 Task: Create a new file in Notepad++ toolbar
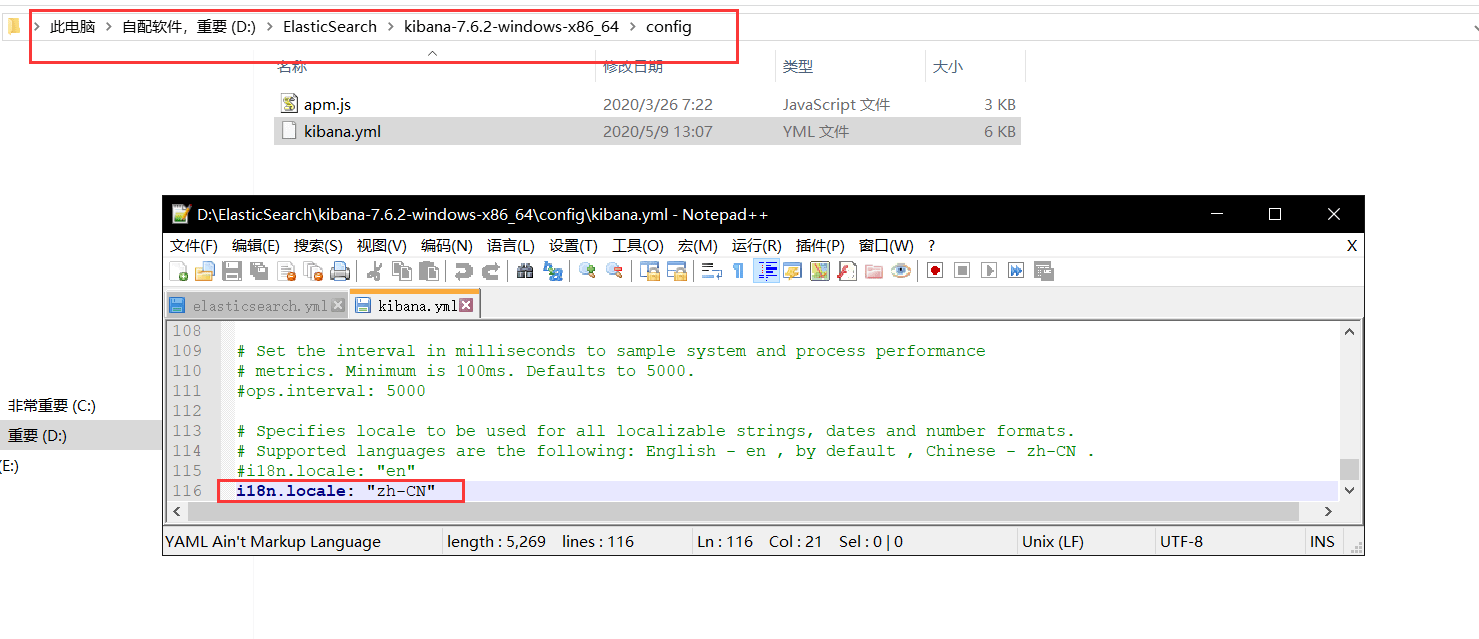(179, 271)
